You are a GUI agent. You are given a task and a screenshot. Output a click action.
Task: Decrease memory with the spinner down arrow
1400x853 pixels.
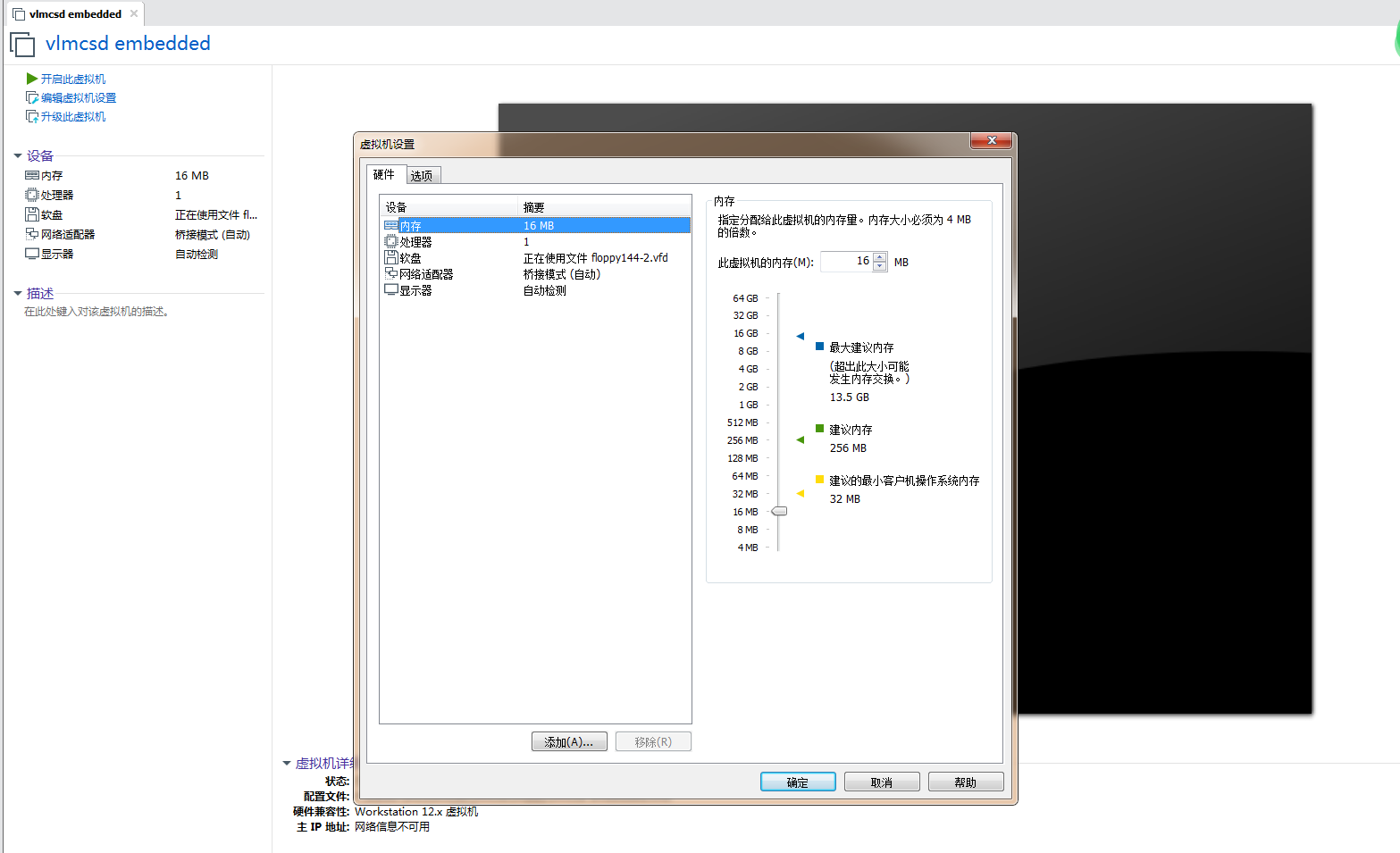coord(880,266)
